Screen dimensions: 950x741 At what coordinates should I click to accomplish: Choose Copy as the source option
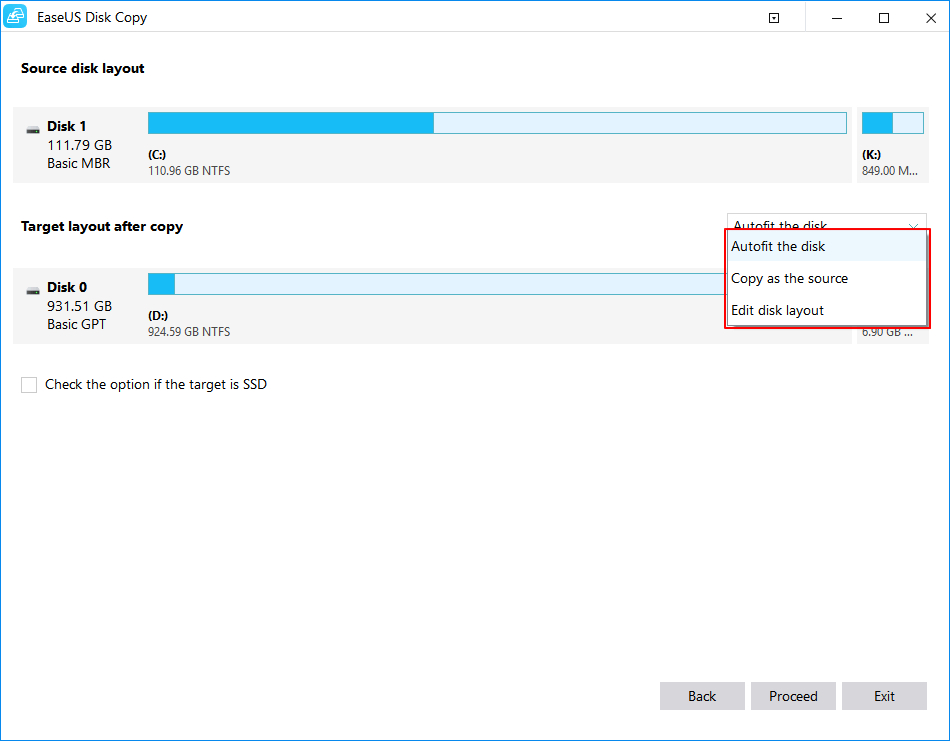point(789,278)
